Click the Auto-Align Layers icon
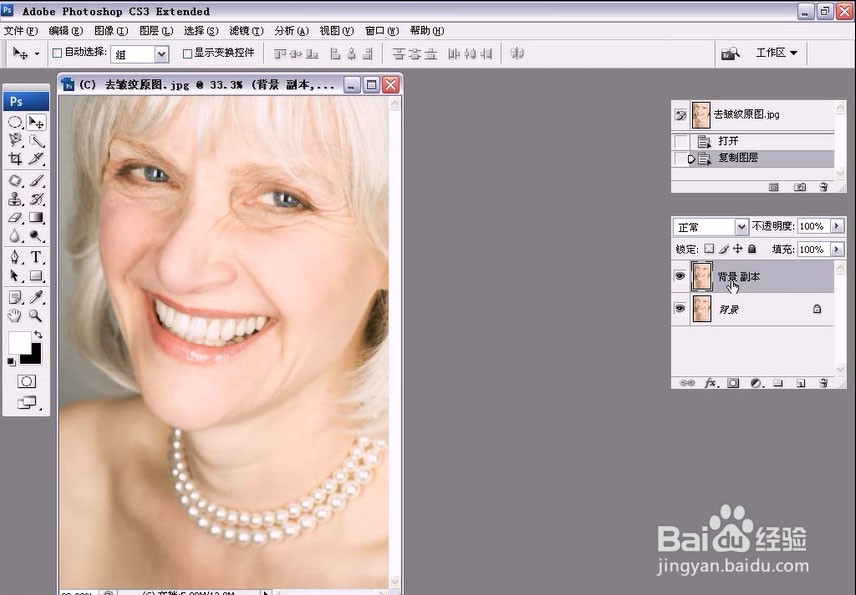 [517, 53]
